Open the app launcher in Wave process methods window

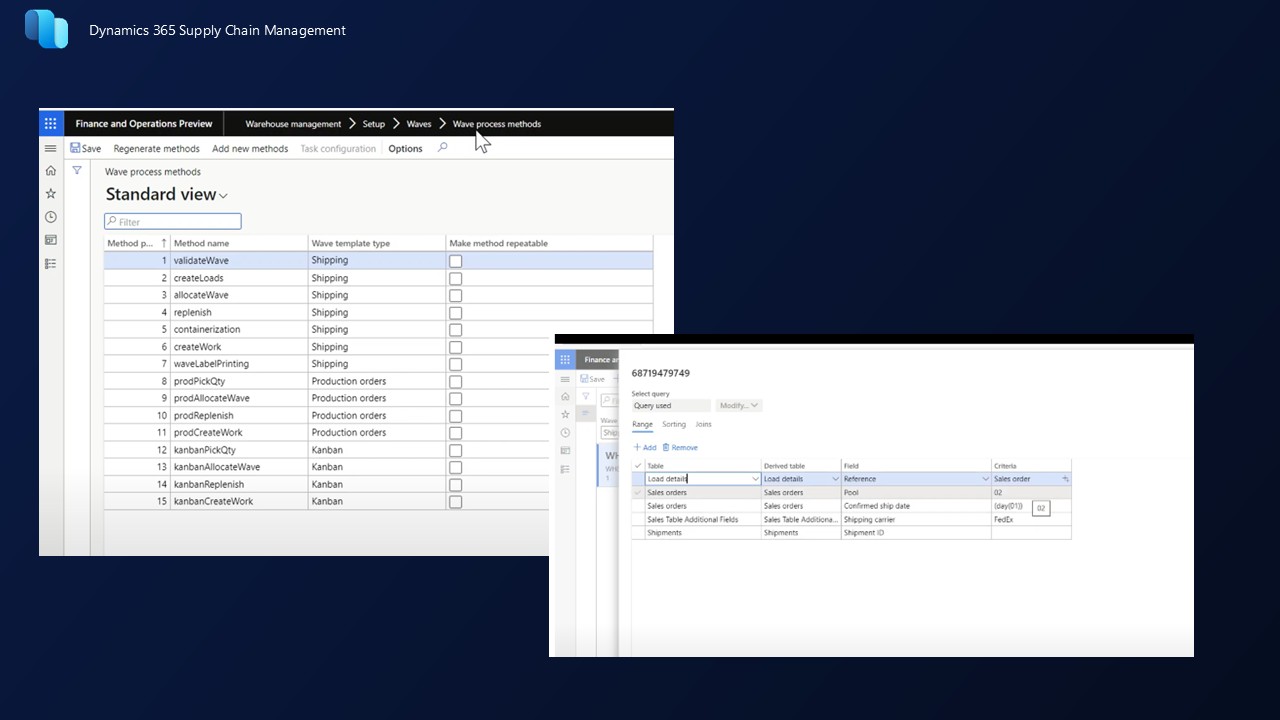click(x=51, y=124)
